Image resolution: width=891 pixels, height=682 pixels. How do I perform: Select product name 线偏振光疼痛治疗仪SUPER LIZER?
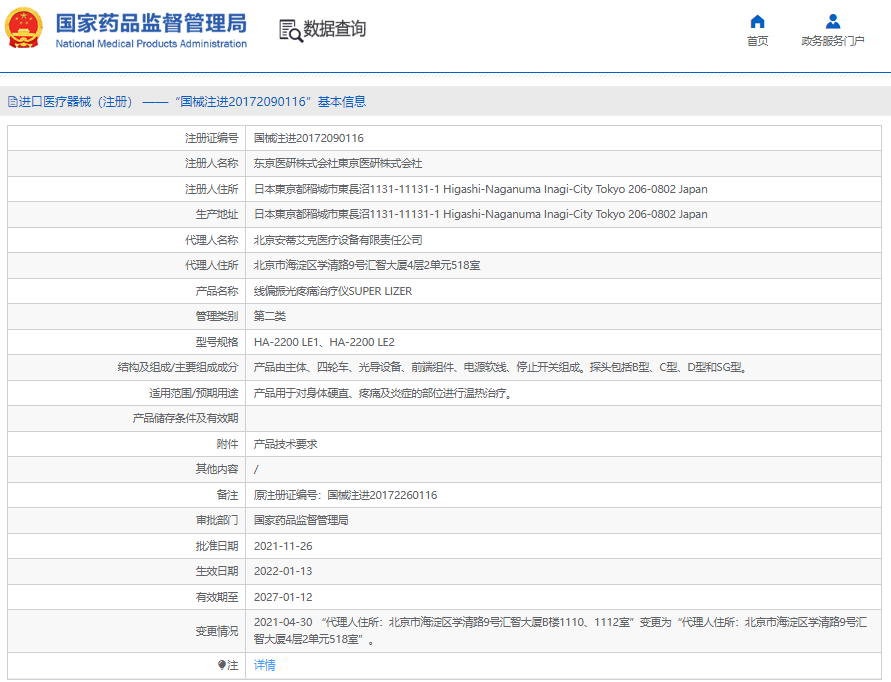coord(332,291)
